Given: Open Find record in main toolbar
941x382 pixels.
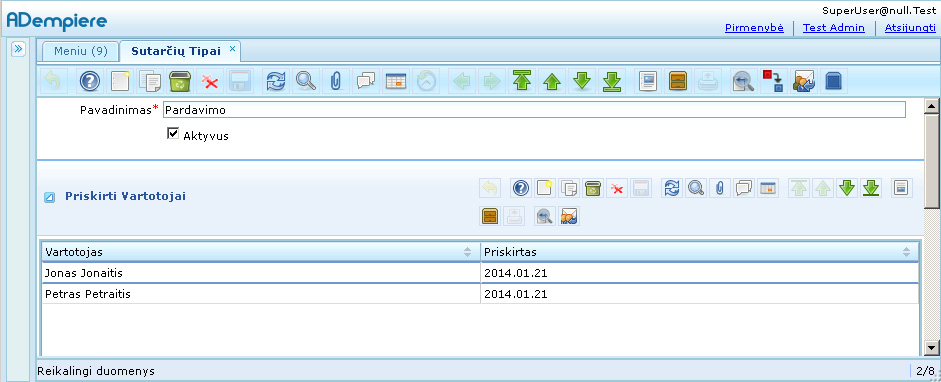Looking at the screenshot, I should [305, 81].
